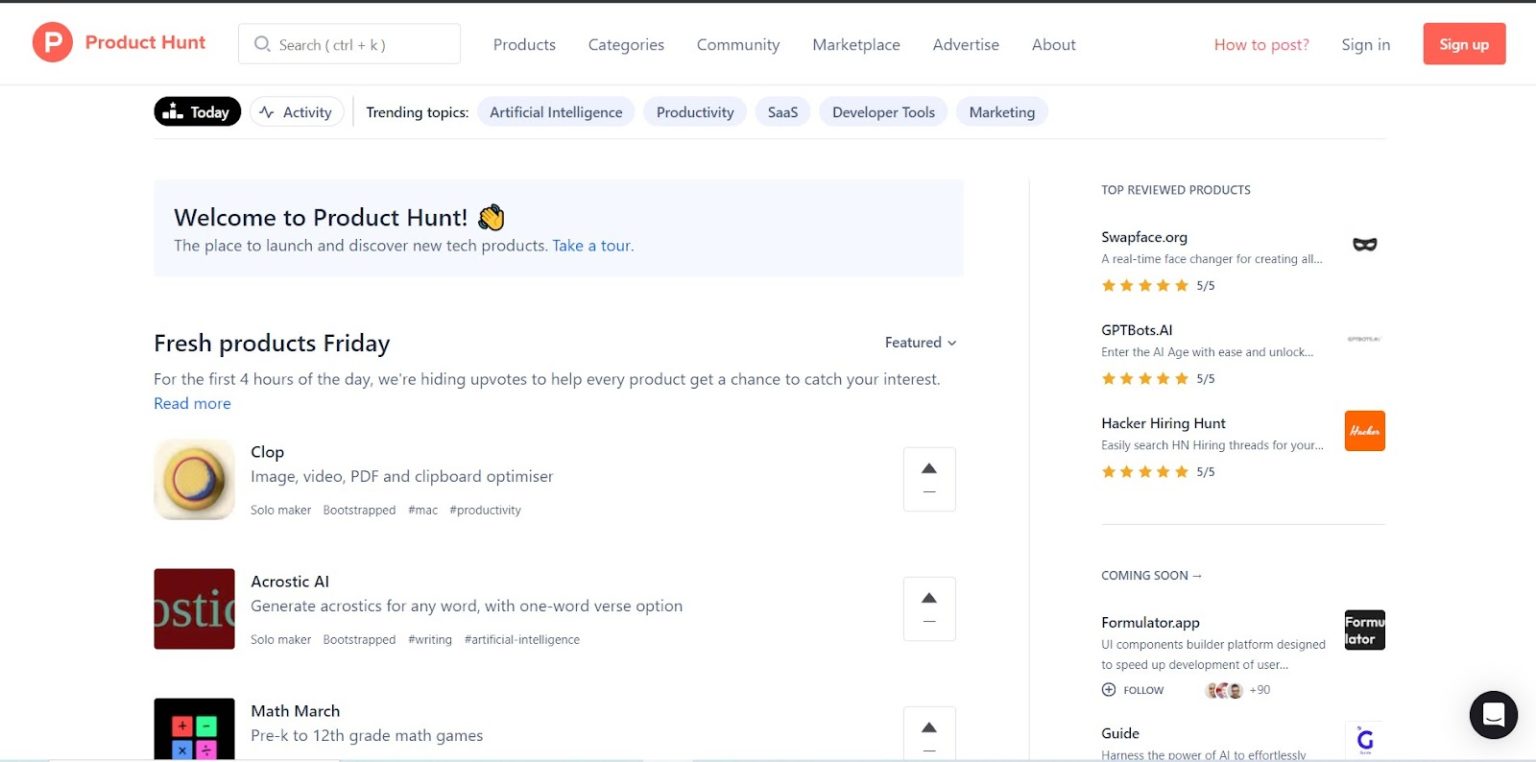The height and width of the screenshot is (762, 1536).
Task: Click the Swapface.org mask icon
Action: pos(1364,245)
